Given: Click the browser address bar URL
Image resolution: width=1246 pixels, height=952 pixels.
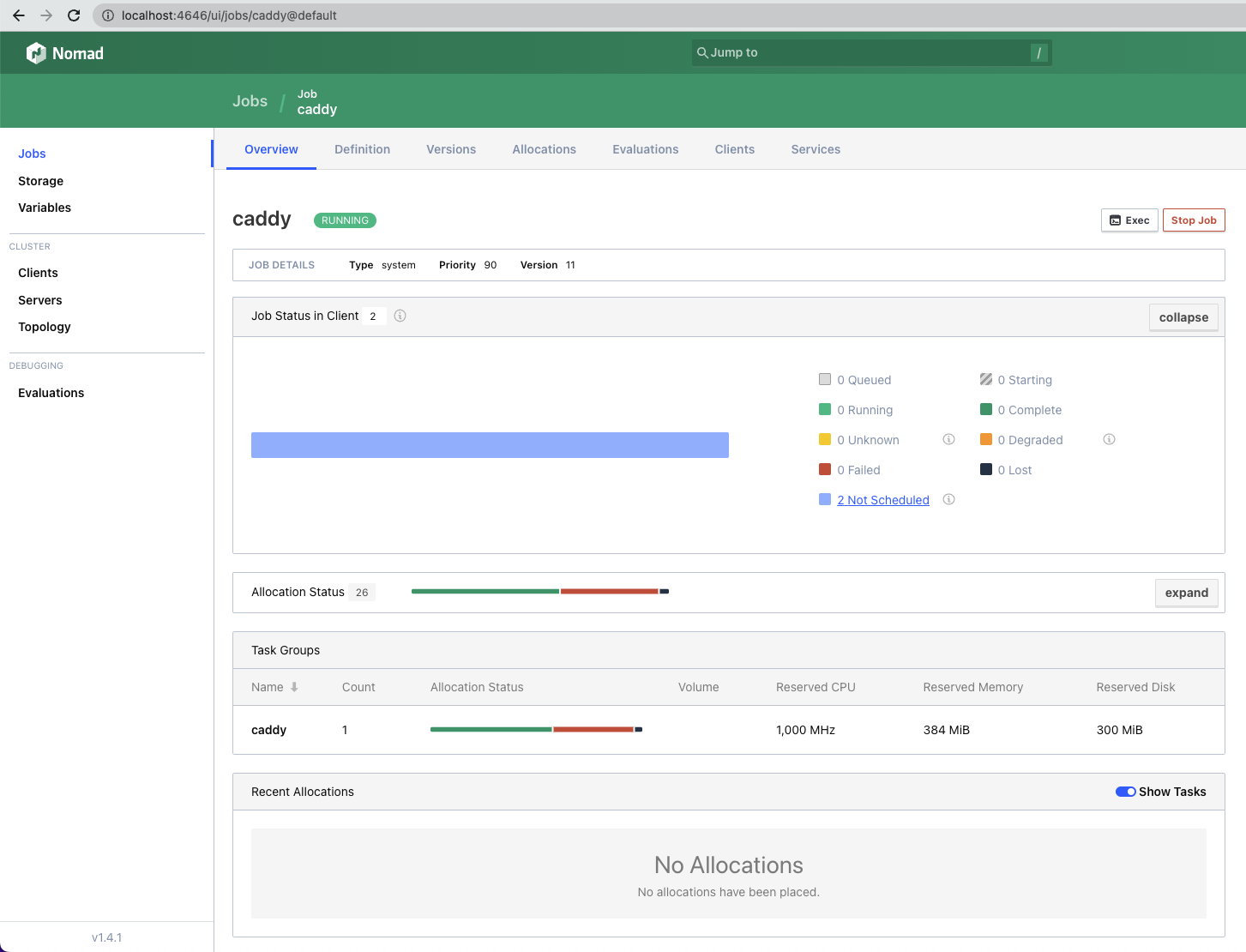Looking at the screenshot, I should pos(229,15).
